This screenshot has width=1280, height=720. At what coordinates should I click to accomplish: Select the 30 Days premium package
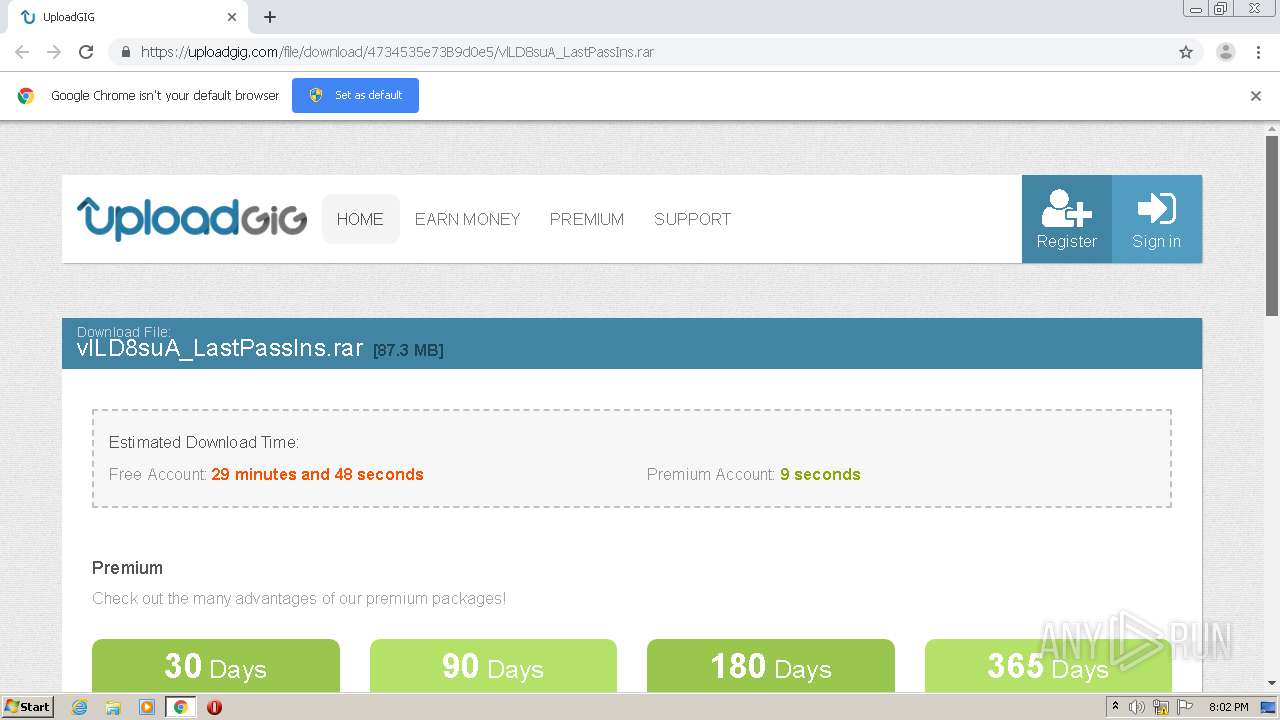[216, 665]
